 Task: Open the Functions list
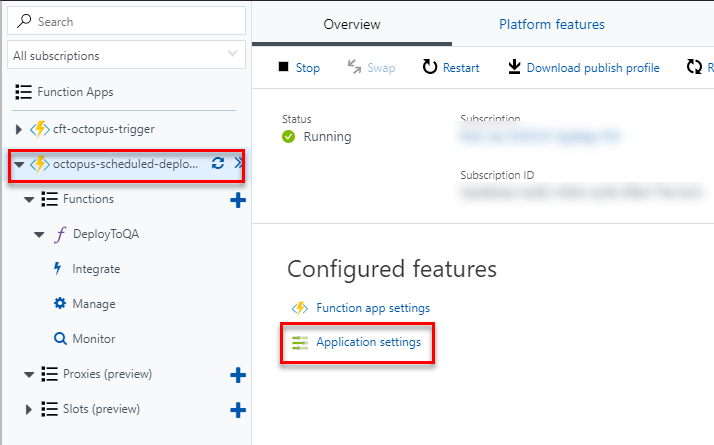tap(88, 199)
